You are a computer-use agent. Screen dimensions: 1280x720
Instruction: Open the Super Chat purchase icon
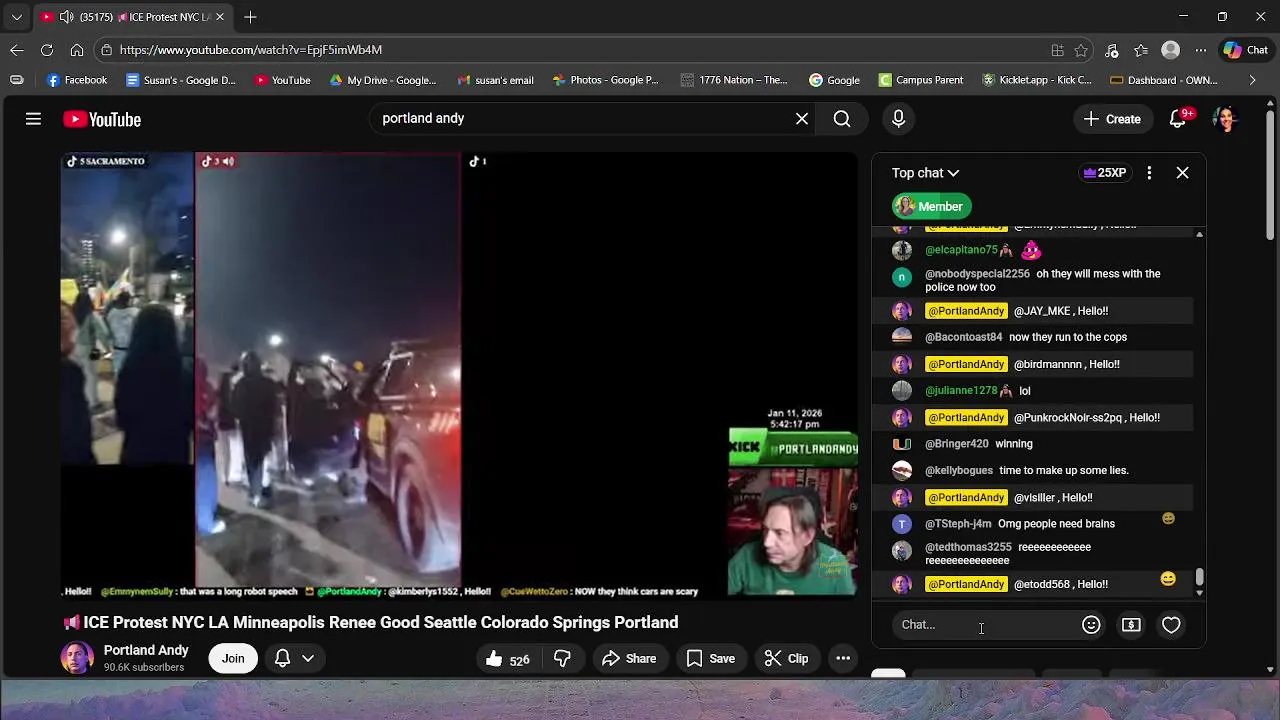point(1131,625)
